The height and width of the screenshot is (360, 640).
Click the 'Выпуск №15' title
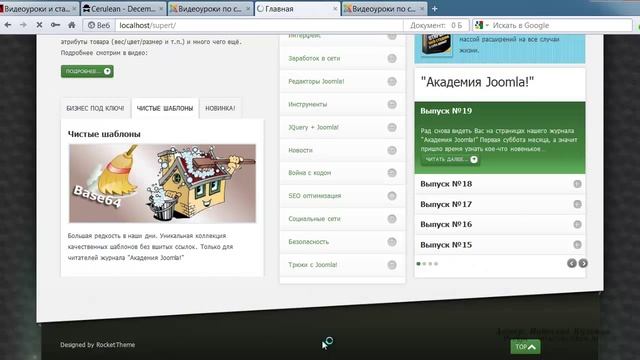[446, 245]
